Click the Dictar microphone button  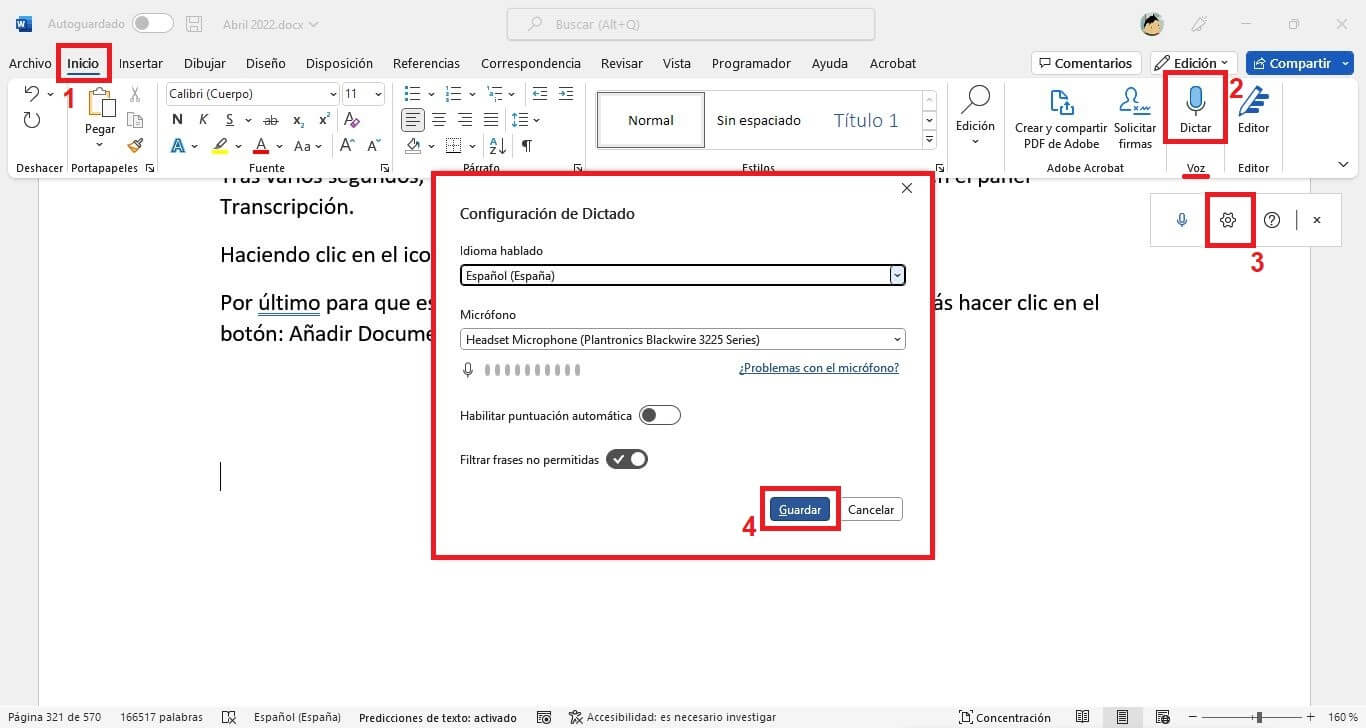1195,111
